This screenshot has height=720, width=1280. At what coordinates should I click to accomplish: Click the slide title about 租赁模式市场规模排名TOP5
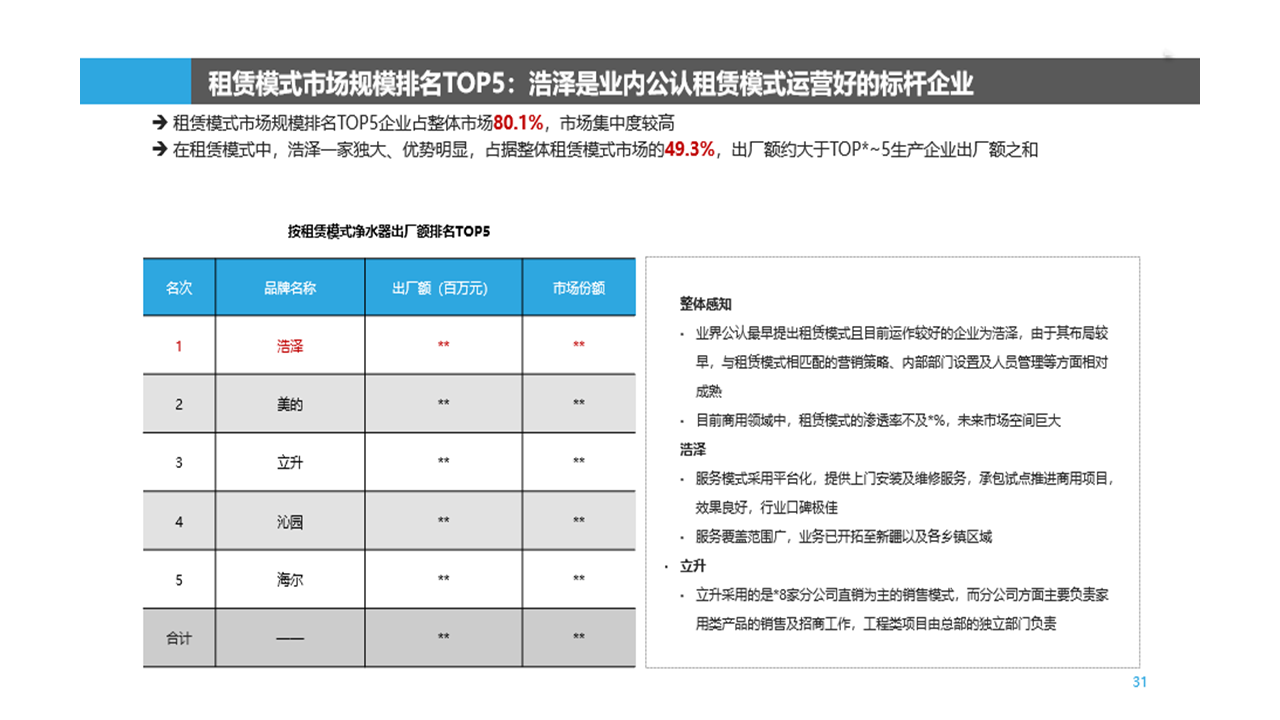pos(590,82)
